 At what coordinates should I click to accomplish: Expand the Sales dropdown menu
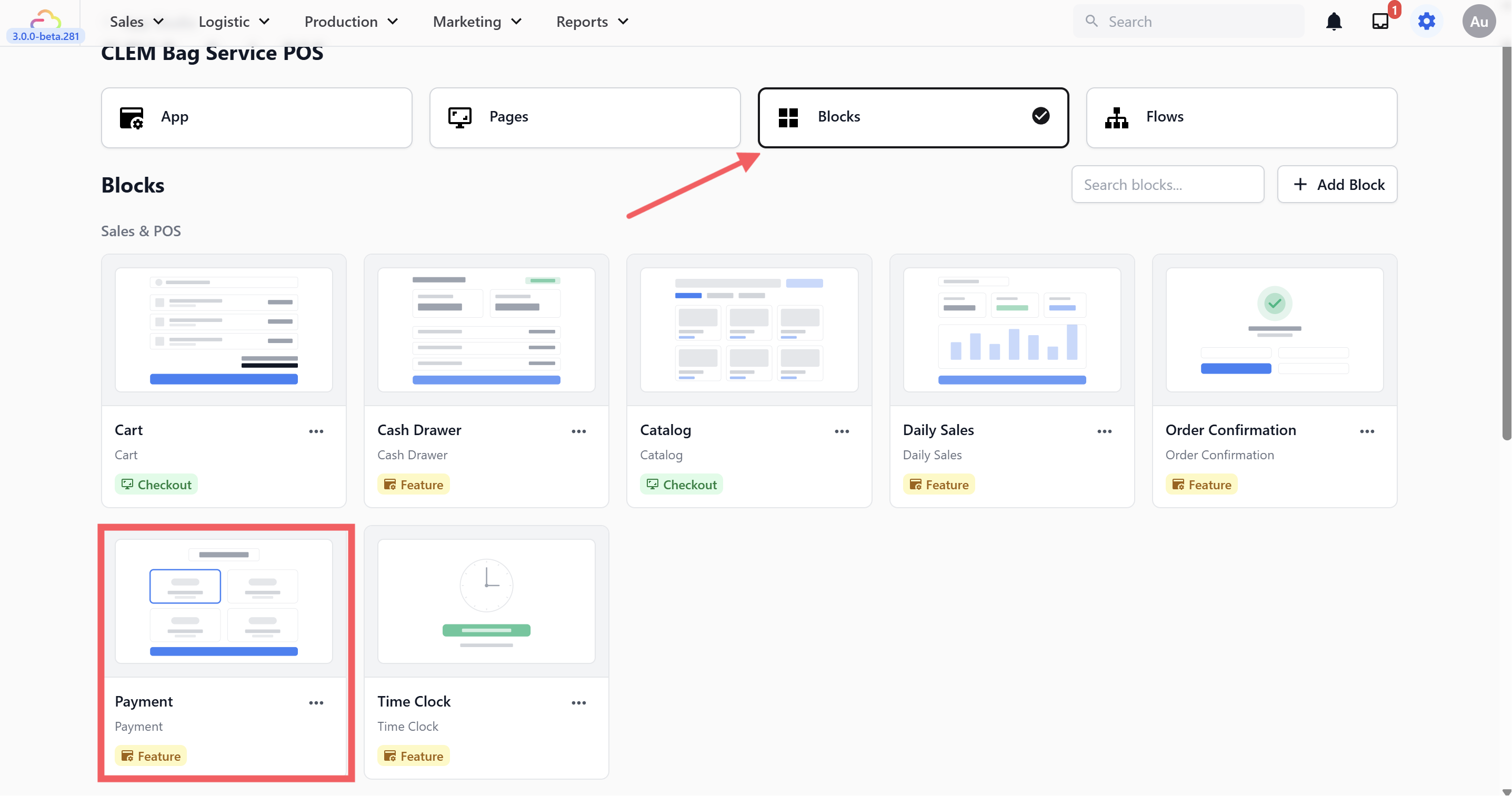point(136,22)
